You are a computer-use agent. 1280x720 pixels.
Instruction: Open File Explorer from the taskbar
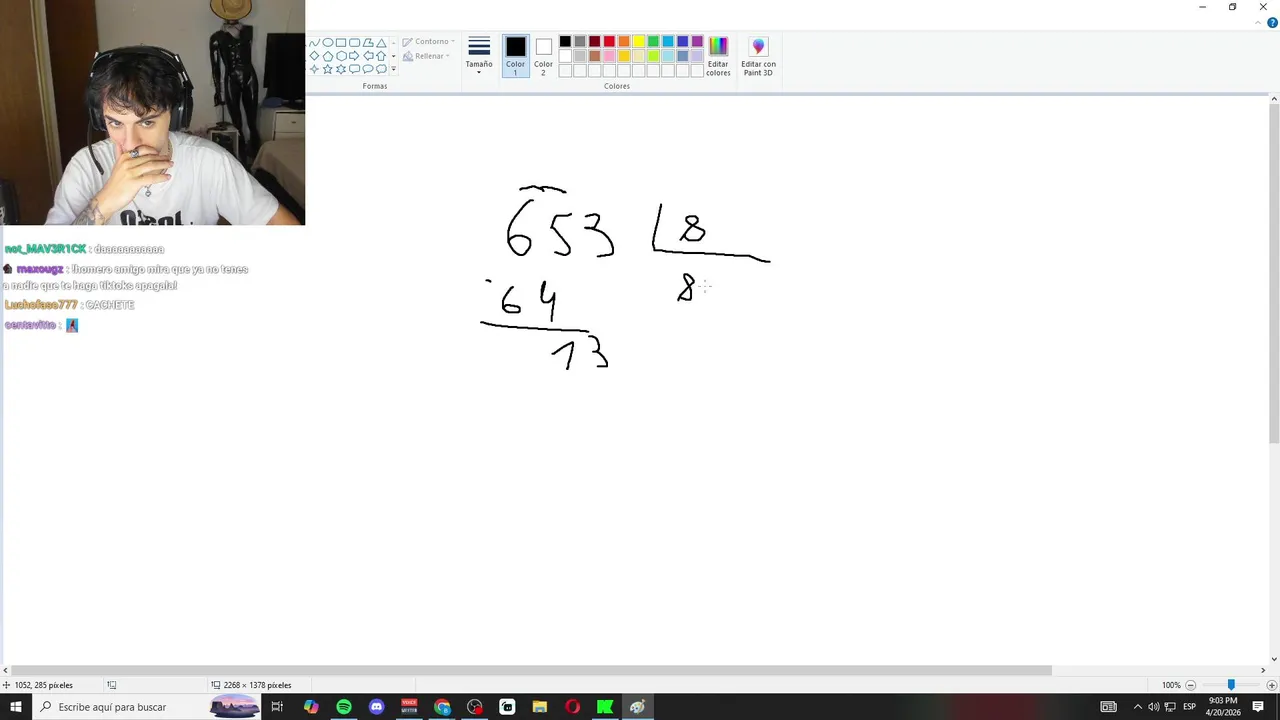point(539,707)
